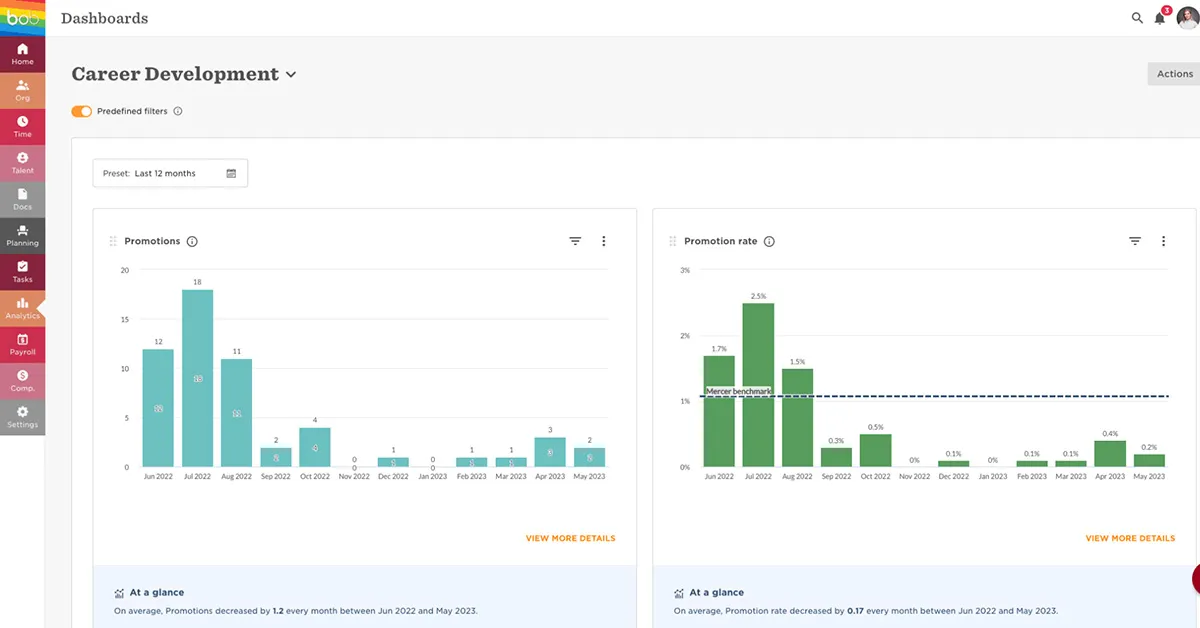Click info icon next to Predefined filters

(178, 111)
